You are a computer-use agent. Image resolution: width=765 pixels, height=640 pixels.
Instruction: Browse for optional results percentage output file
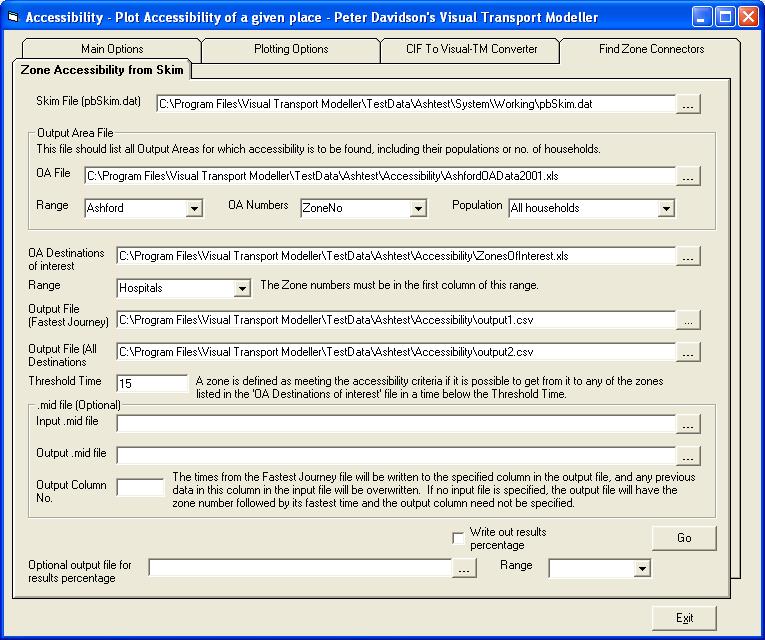(464, 568)
